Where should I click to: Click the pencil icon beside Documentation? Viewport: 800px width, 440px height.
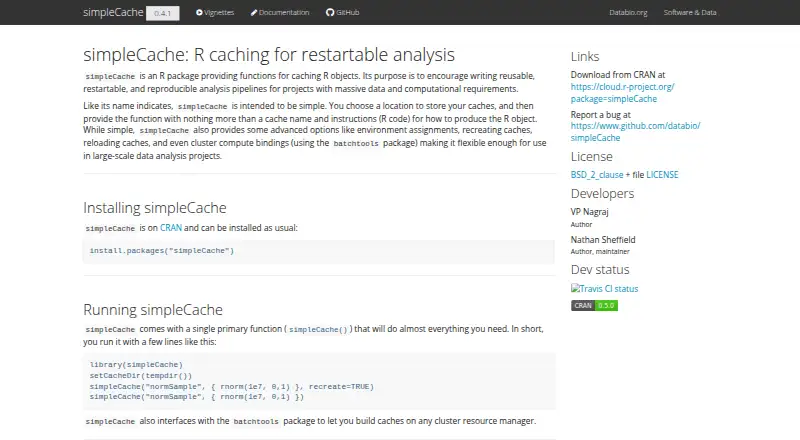pos(254,12)
